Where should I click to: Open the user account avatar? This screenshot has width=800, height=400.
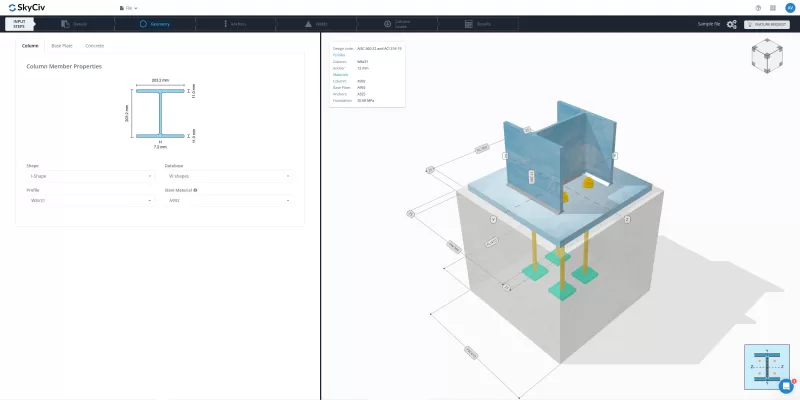point(790,8)
